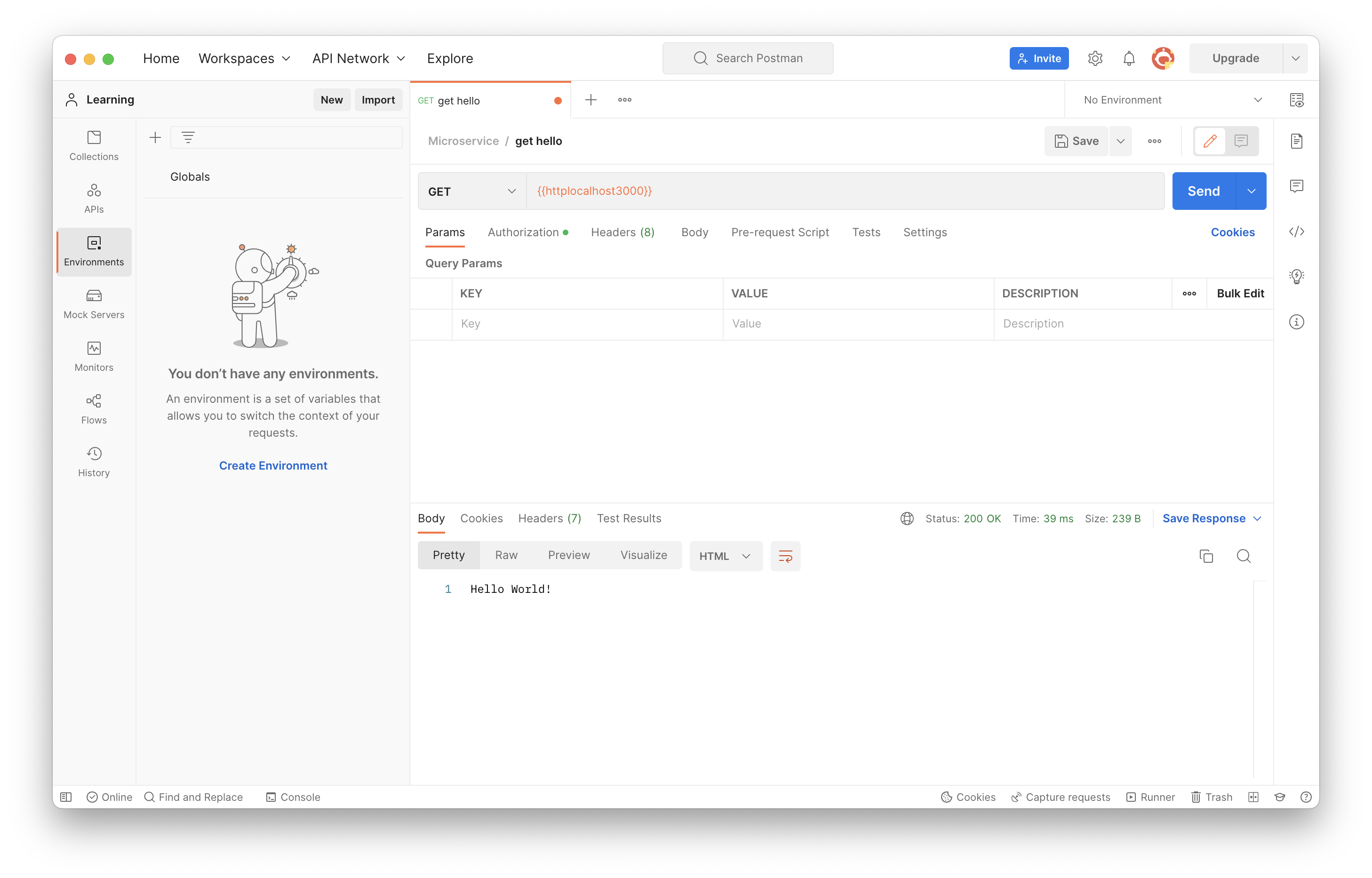Select the Raw response view tab
This screenshot has height=878, width=1372.
(506, 555)
